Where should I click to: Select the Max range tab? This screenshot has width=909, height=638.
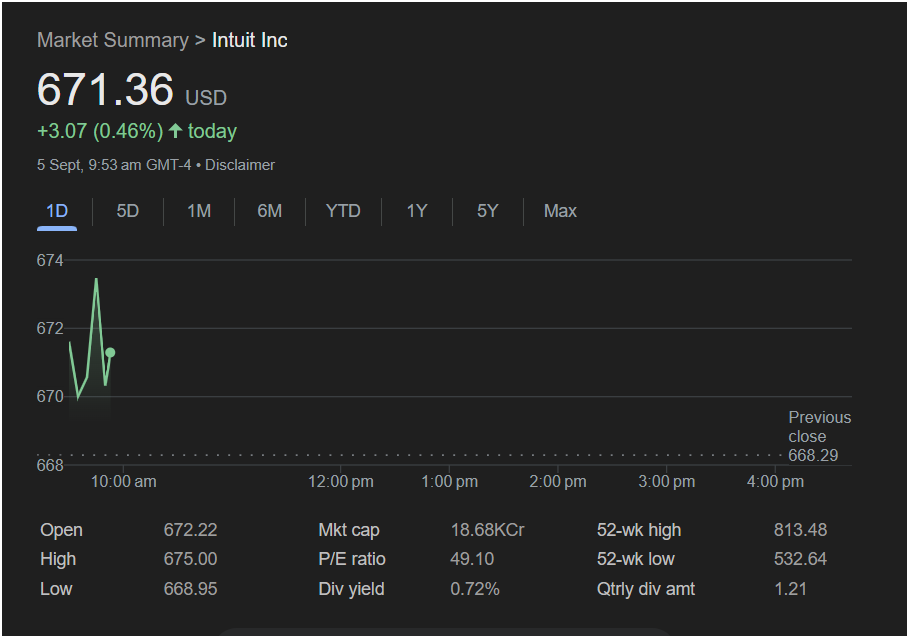[560, 211]
